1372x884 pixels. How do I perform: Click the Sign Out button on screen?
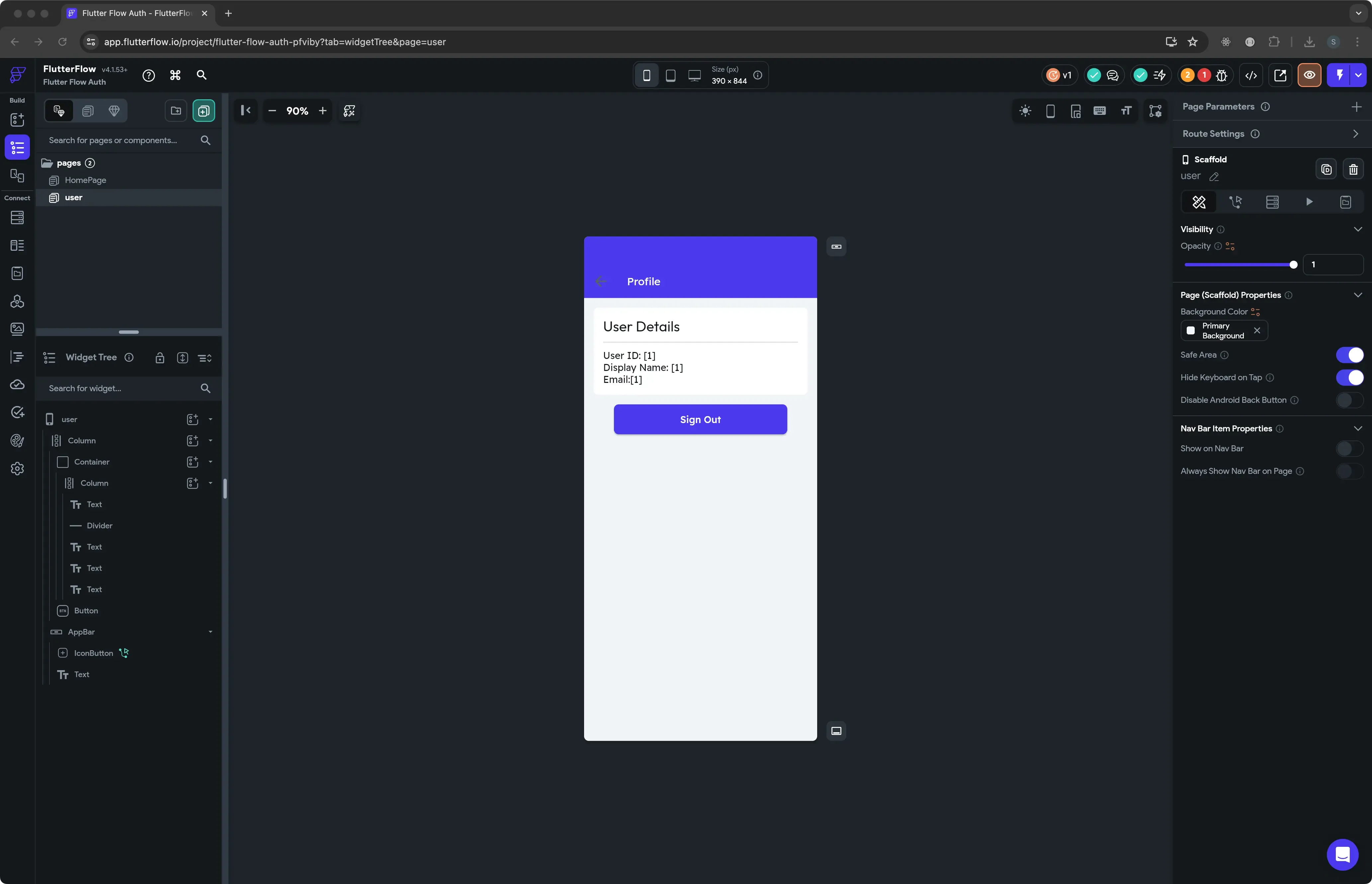click(x=700, y=419)
